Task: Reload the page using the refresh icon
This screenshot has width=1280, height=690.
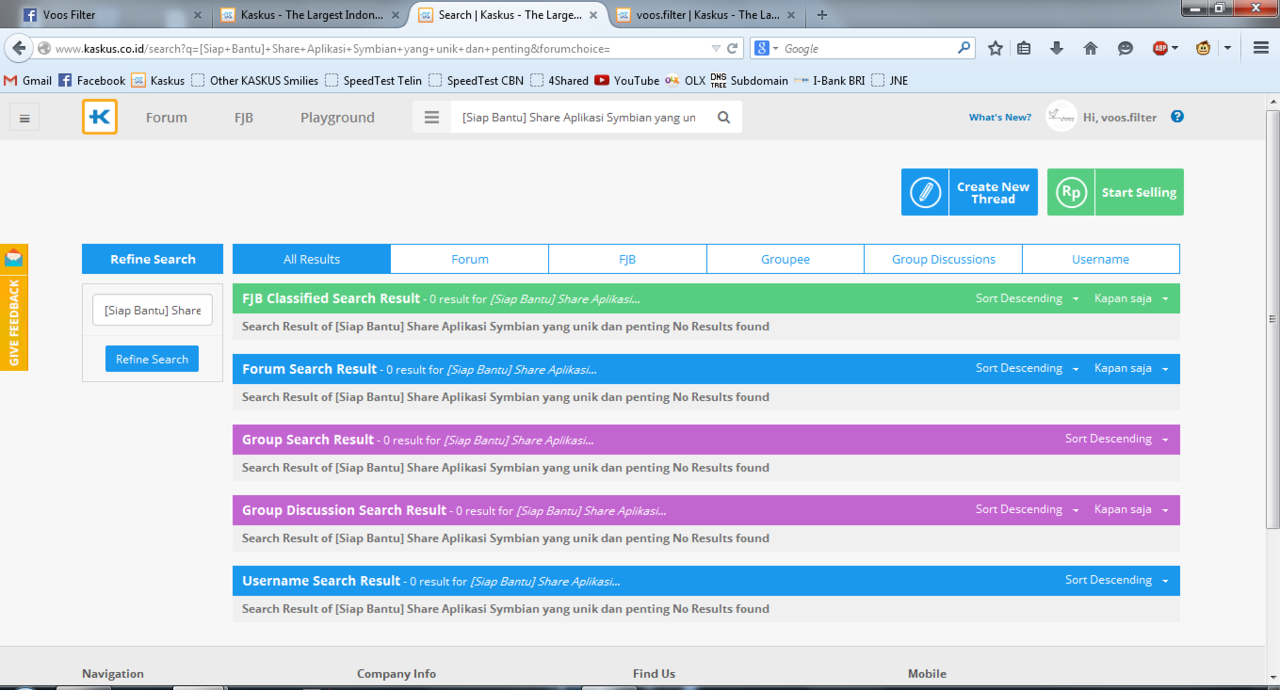Action: (732, 48)
